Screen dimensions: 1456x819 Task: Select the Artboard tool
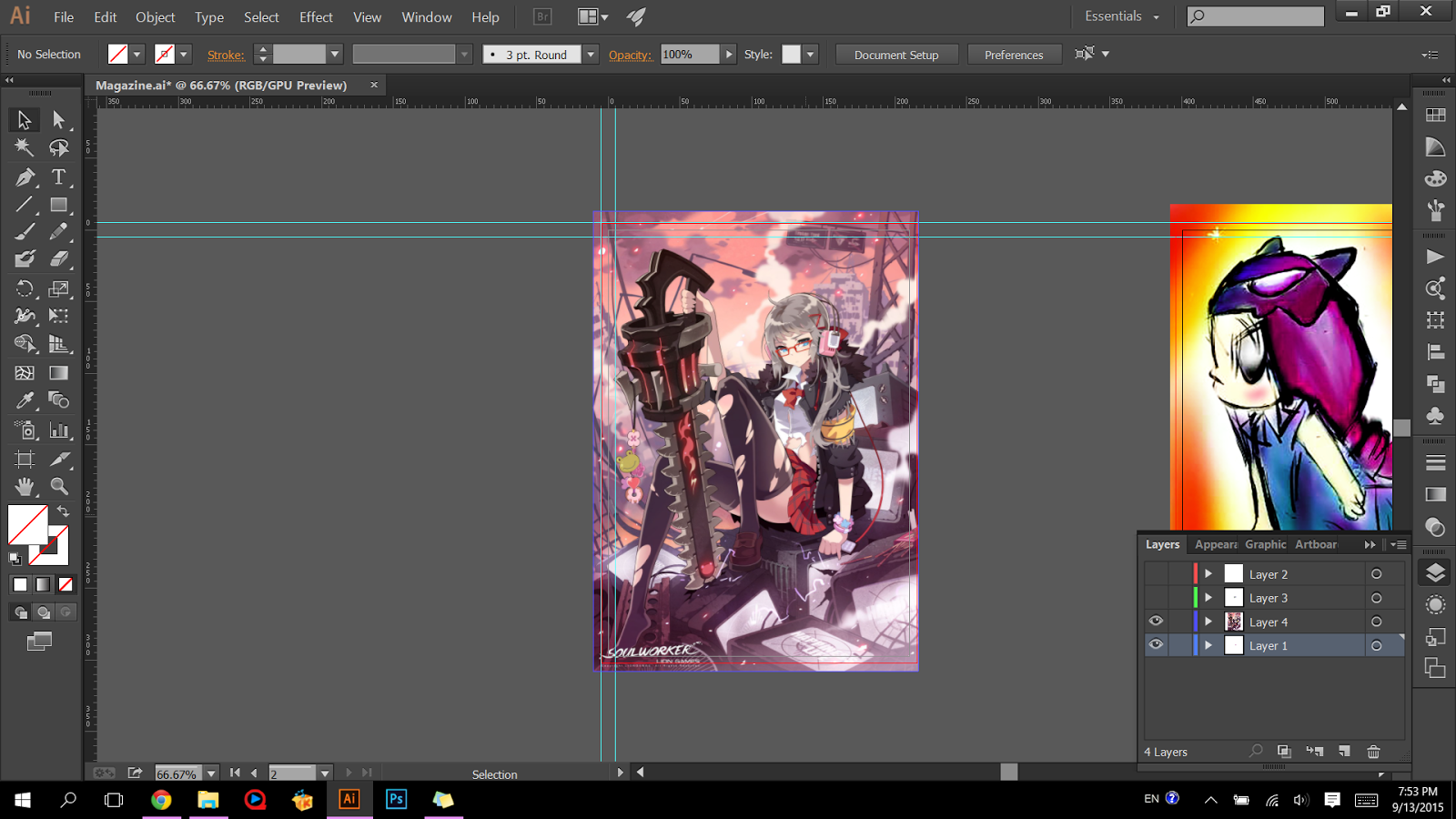pyautogui.click(x=25, y=460)
